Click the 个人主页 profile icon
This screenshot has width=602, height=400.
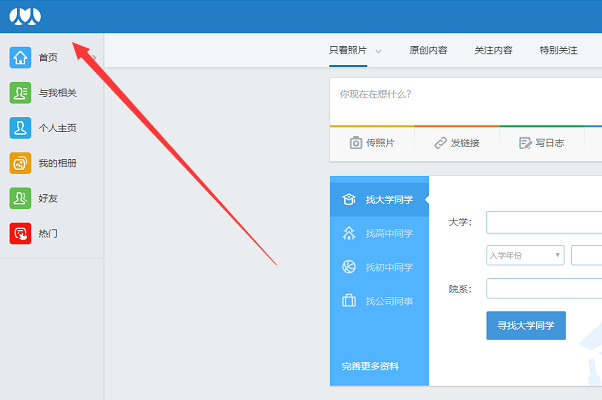pos(20,128)
